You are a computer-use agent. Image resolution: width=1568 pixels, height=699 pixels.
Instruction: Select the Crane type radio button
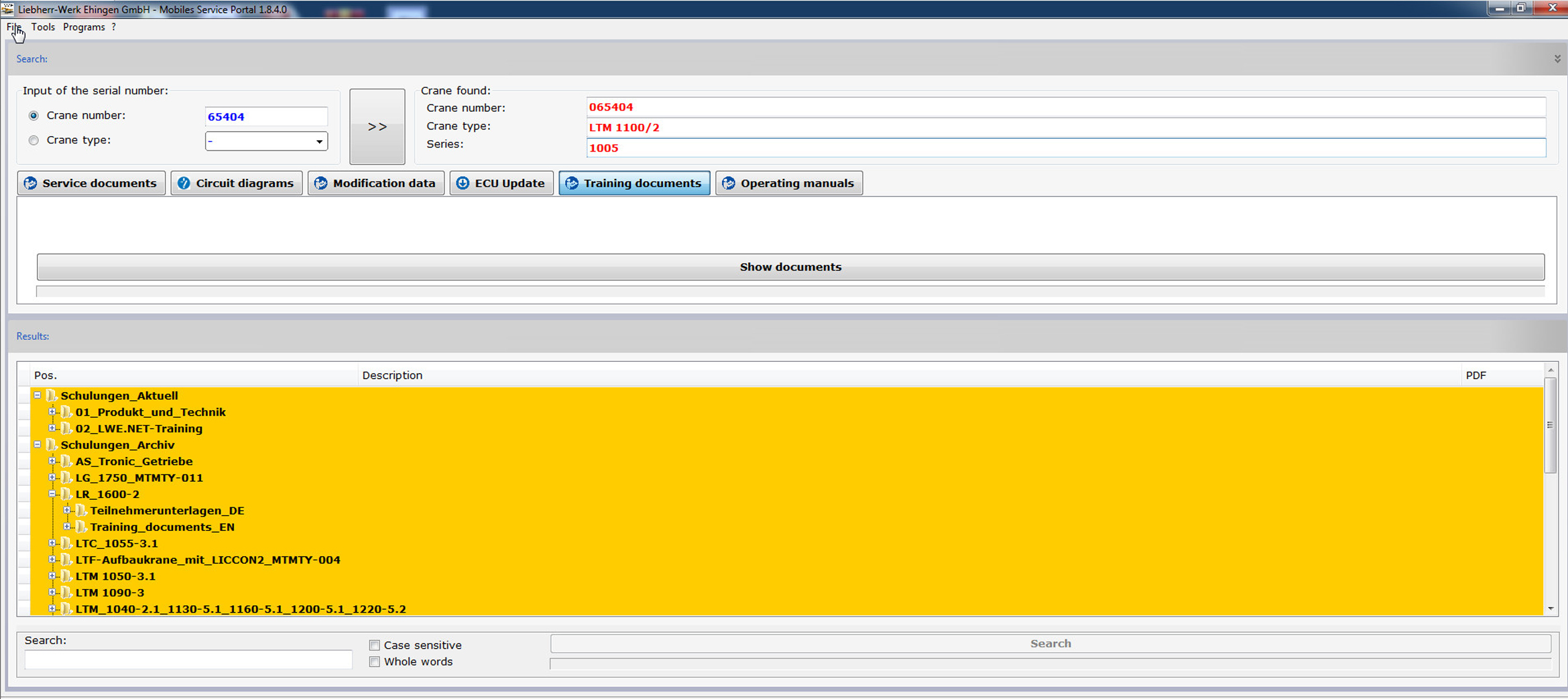tap(34, 140)
